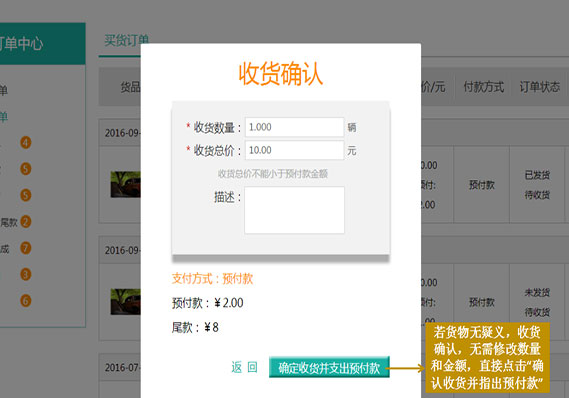Click the orange badge showing 3
The image size is (569, 398).
(x=25, y=274)
